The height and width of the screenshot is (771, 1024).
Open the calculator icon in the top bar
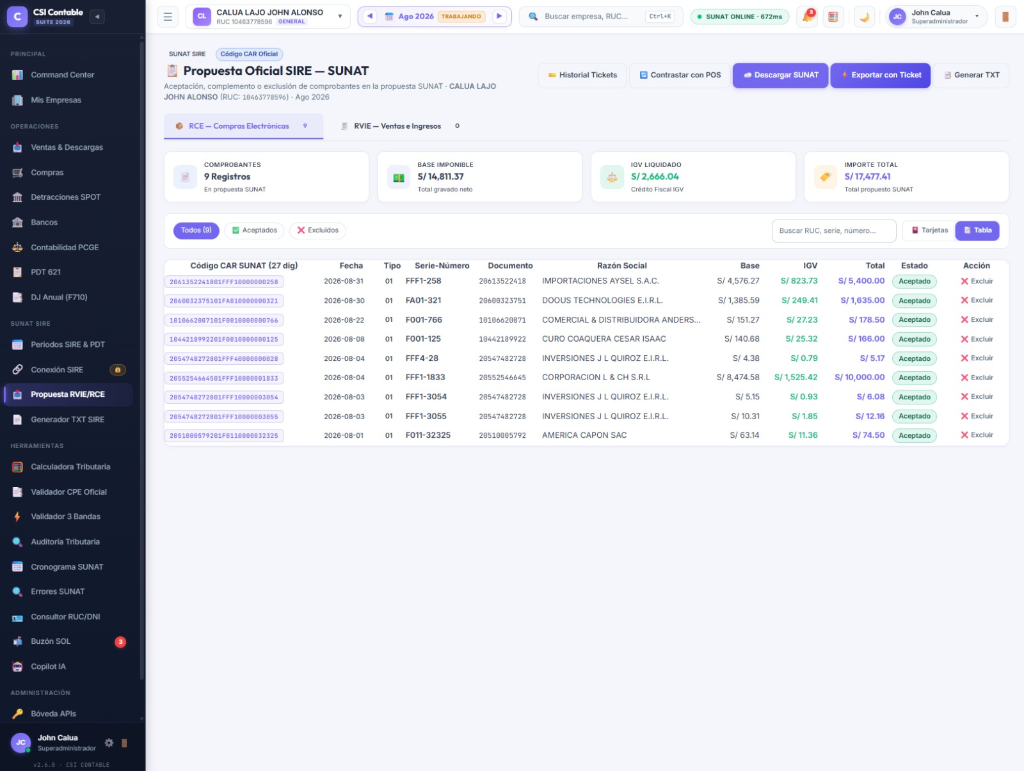(x=833, y=17)
